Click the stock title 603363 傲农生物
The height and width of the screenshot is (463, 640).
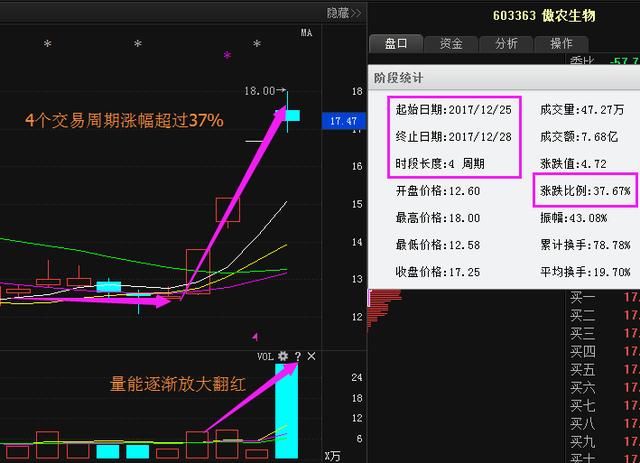544,16
